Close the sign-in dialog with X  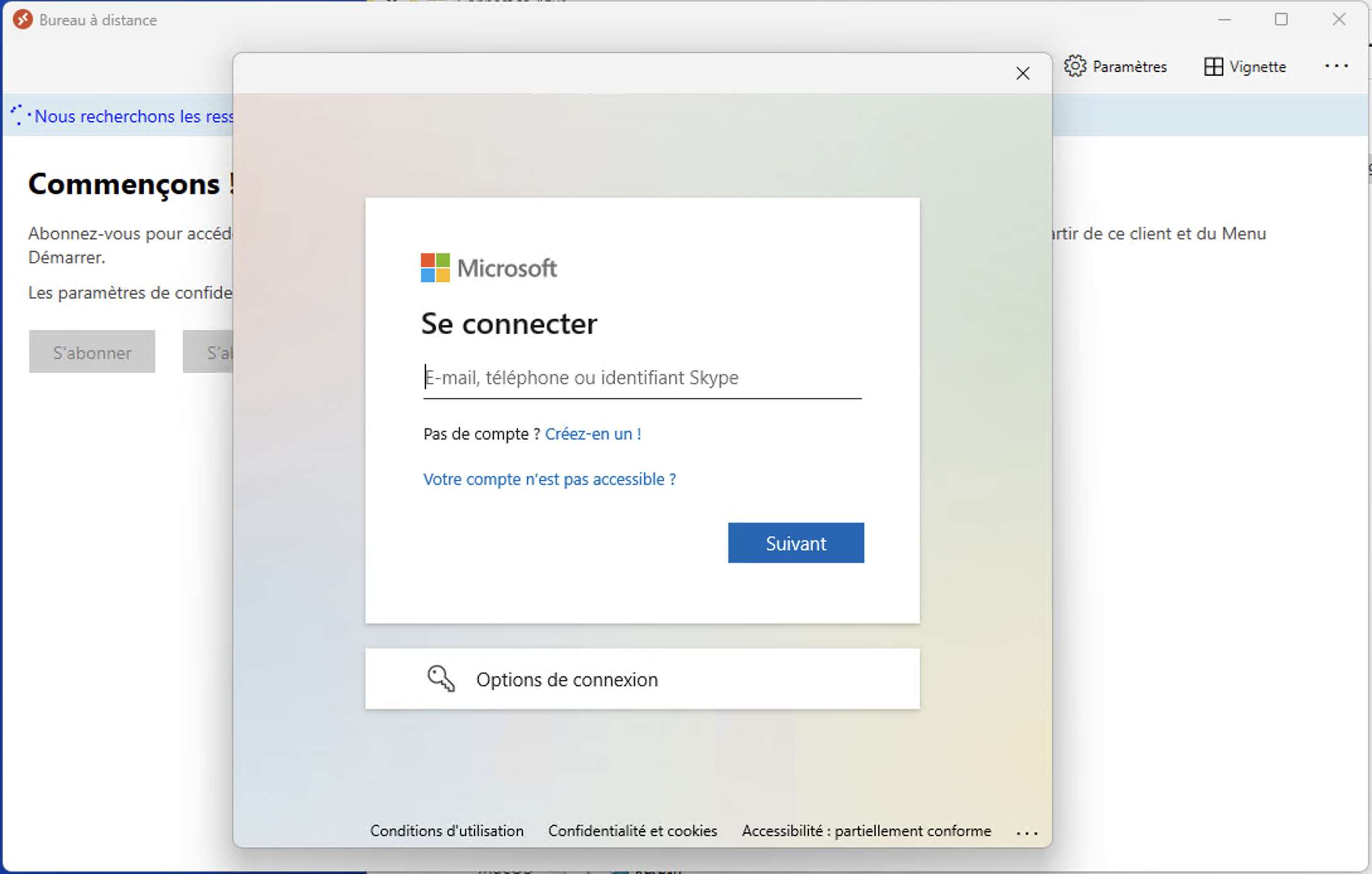pos(1022,74)
